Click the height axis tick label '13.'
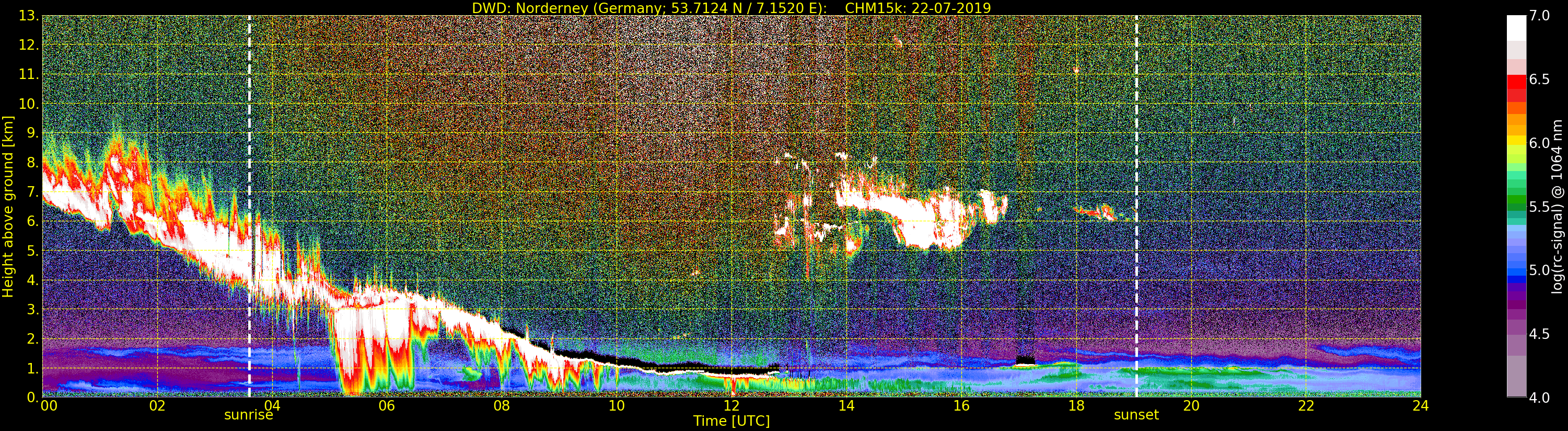Image resolution: width=1568 pixels, height=431 pixels. [29, 16]
